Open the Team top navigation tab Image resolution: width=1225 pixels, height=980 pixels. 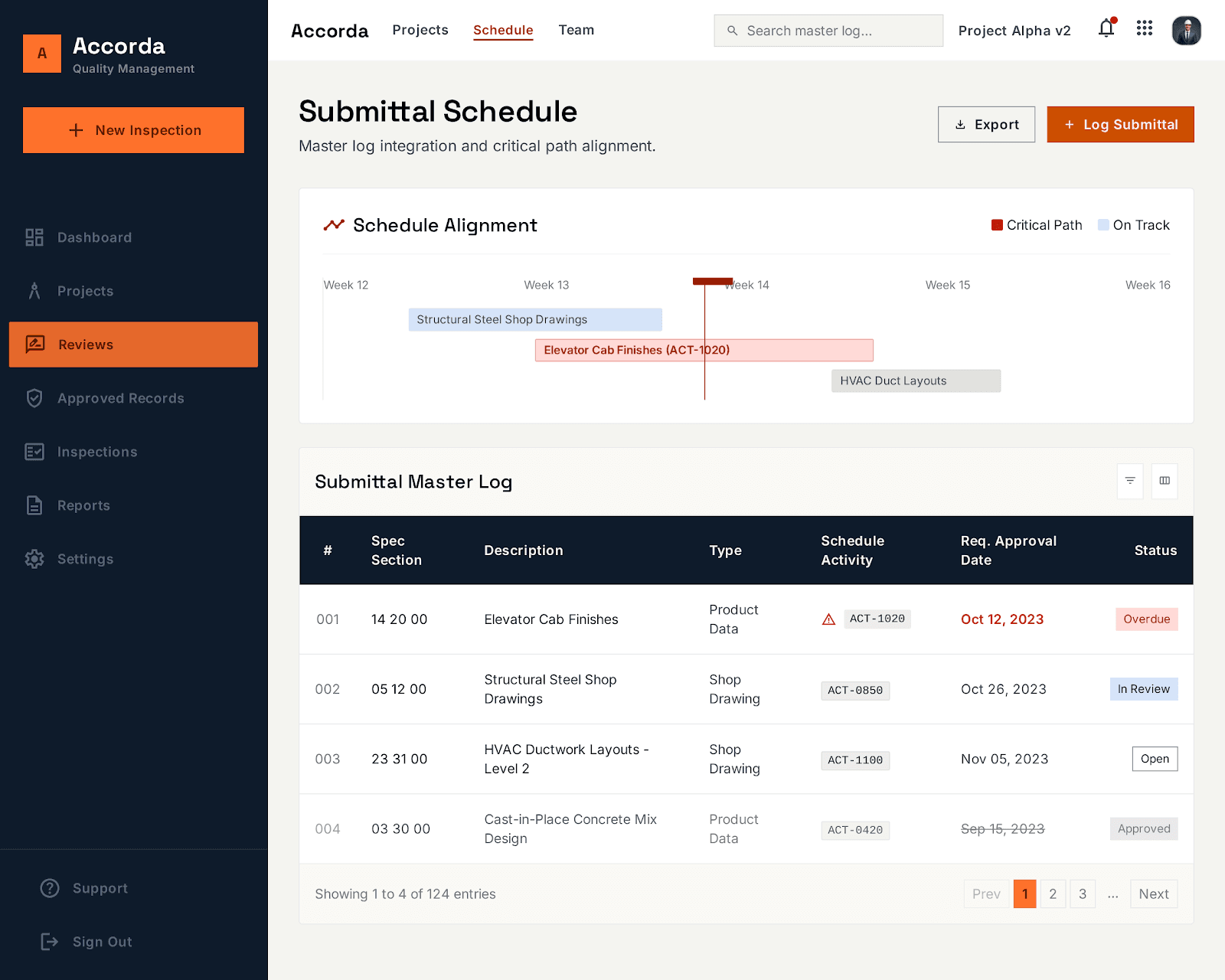pyautogui.click(x=577, y=30)
